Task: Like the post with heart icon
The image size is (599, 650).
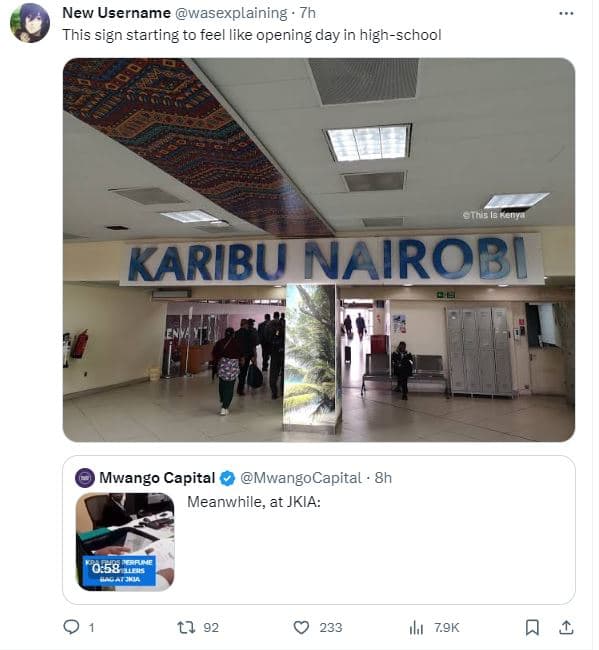Action: click(x=301, y=627)
